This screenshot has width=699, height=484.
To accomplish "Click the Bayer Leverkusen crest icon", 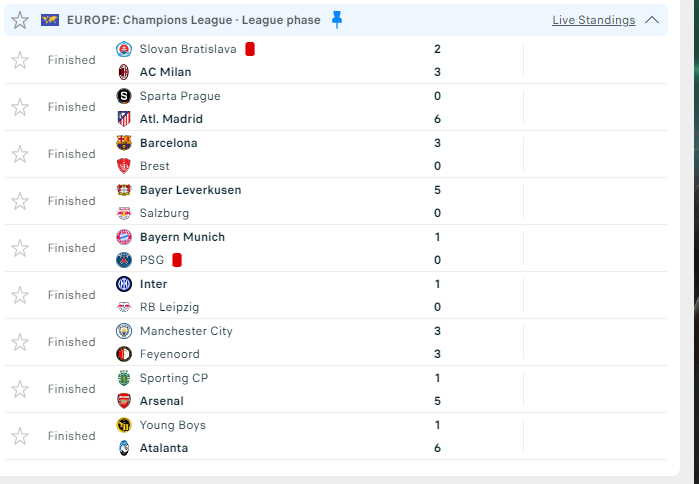I will pyautogui.click(x=124, y=190).
